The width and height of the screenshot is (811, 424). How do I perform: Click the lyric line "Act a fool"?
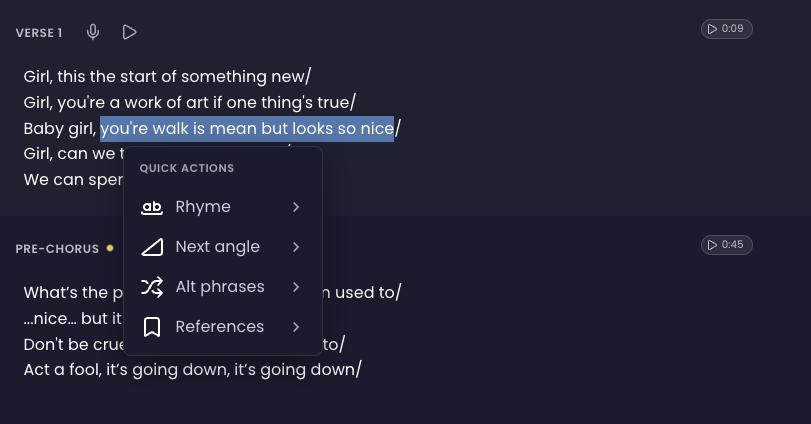click(x=191, y=370)
